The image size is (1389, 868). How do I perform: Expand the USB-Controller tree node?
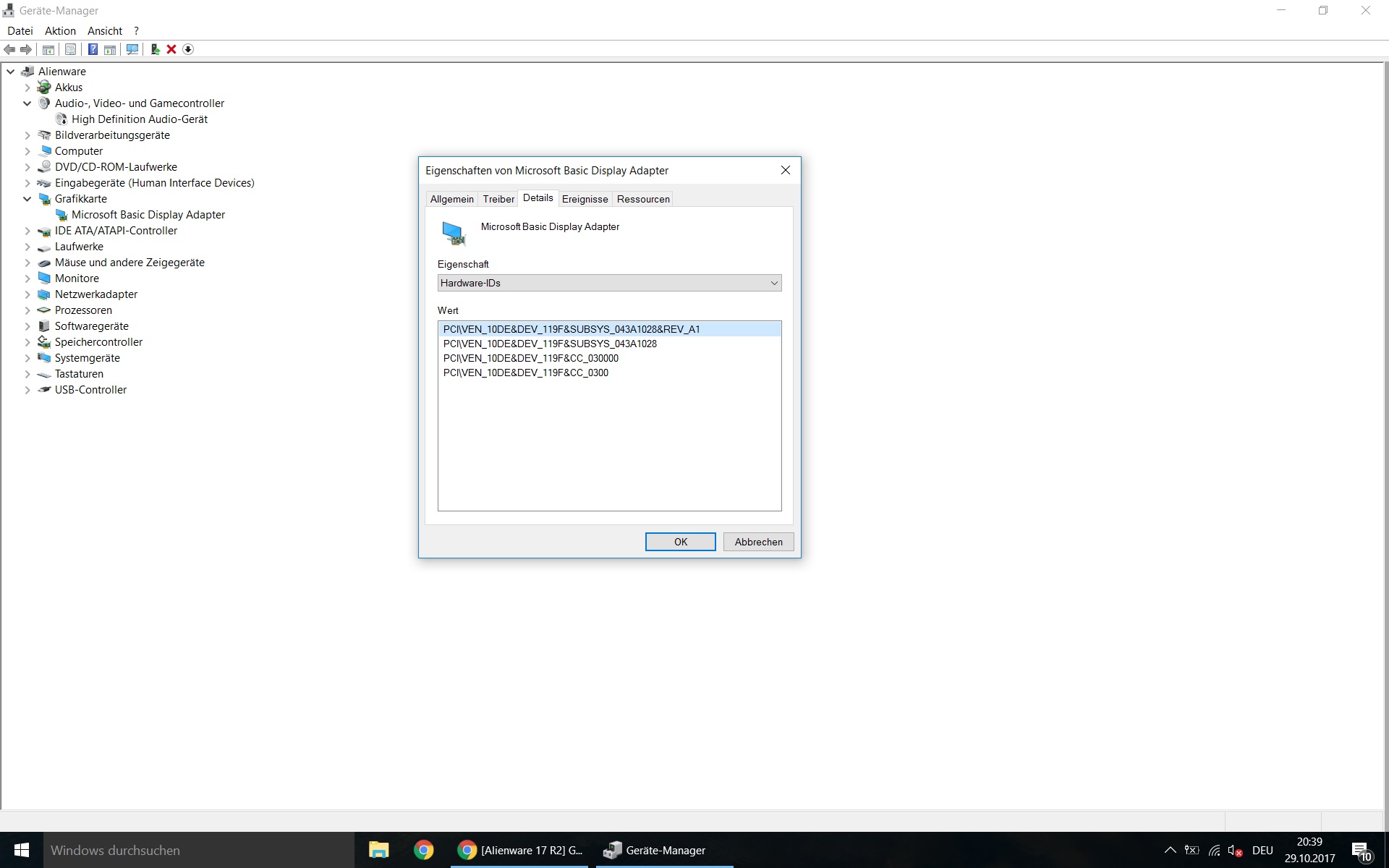[x=27, y=390]
